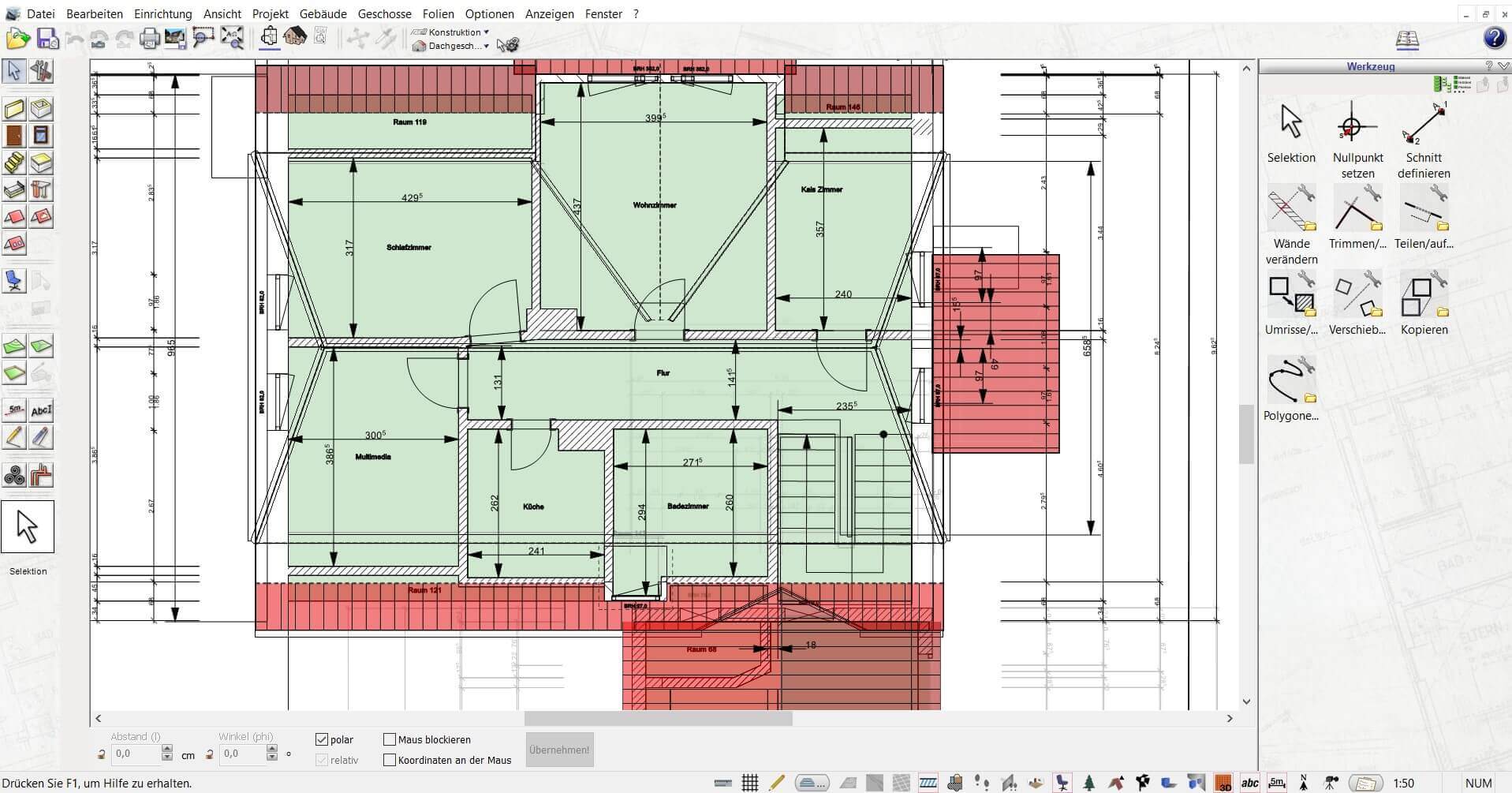Click the Übernehmen! button
Image resolution: width=1512 pixels, height=793 pixels.
559,750
